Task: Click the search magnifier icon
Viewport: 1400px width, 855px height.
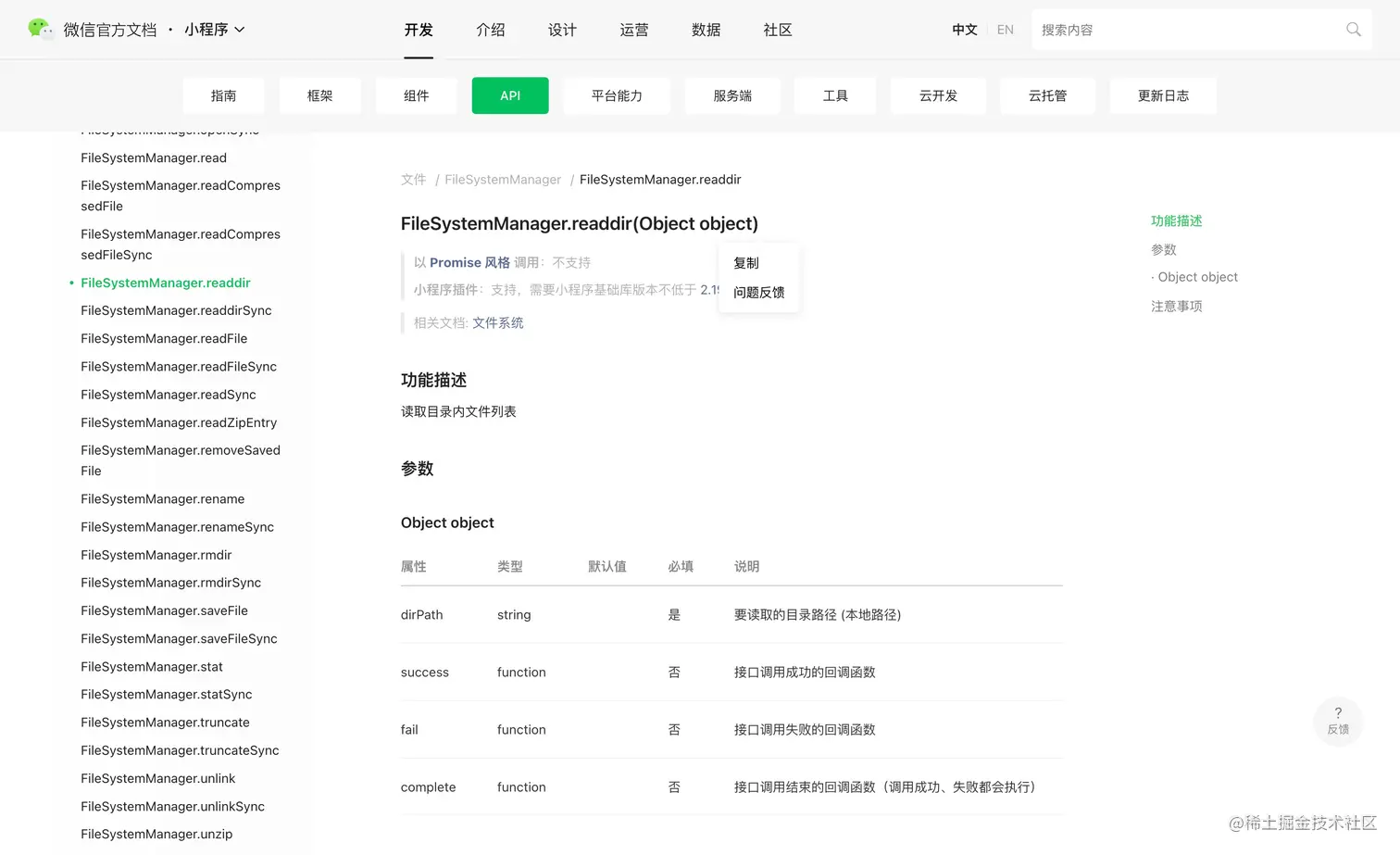Action: (1353, 30)
